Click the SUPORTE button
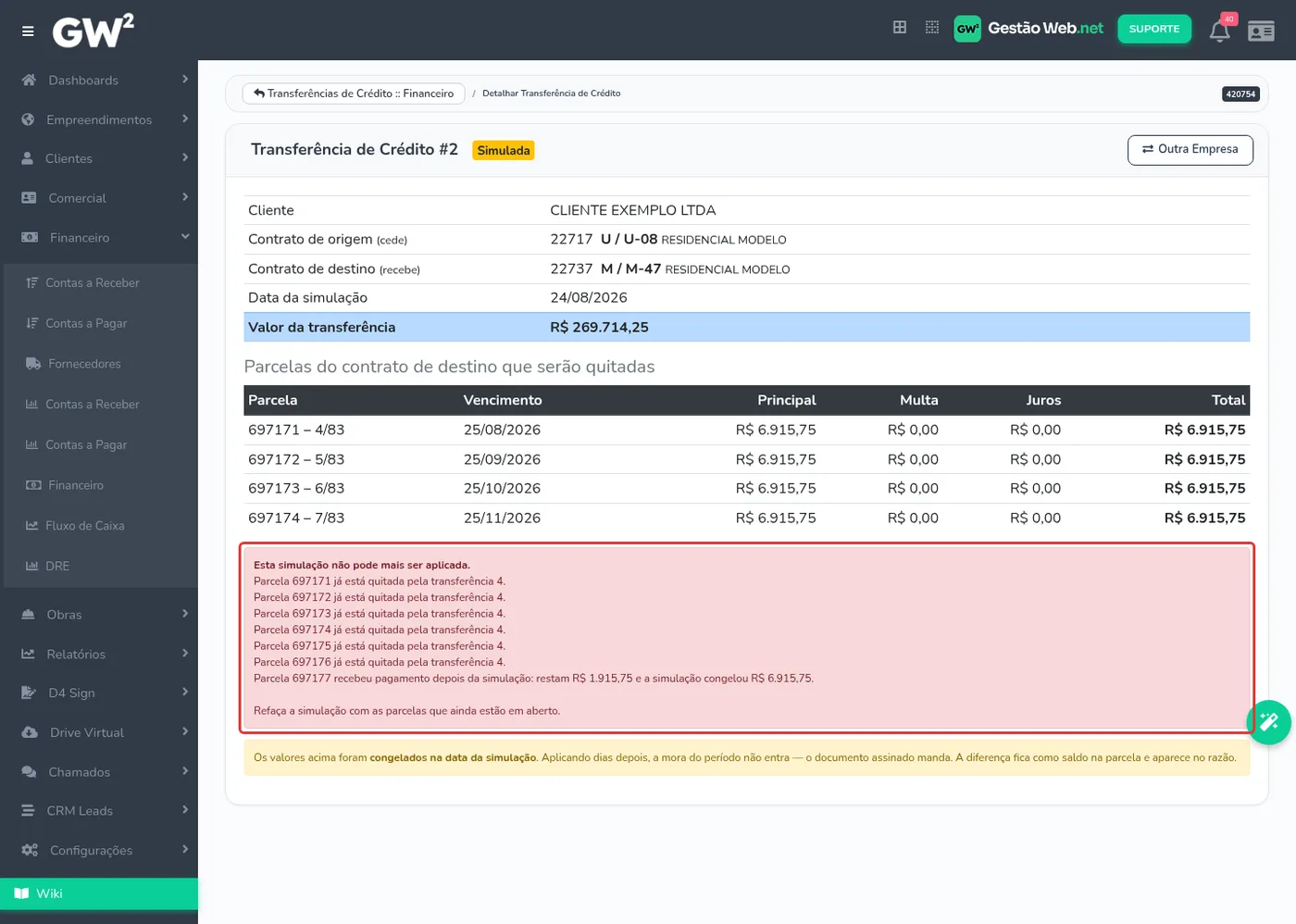1296x924 pixels. point(1154,29)
